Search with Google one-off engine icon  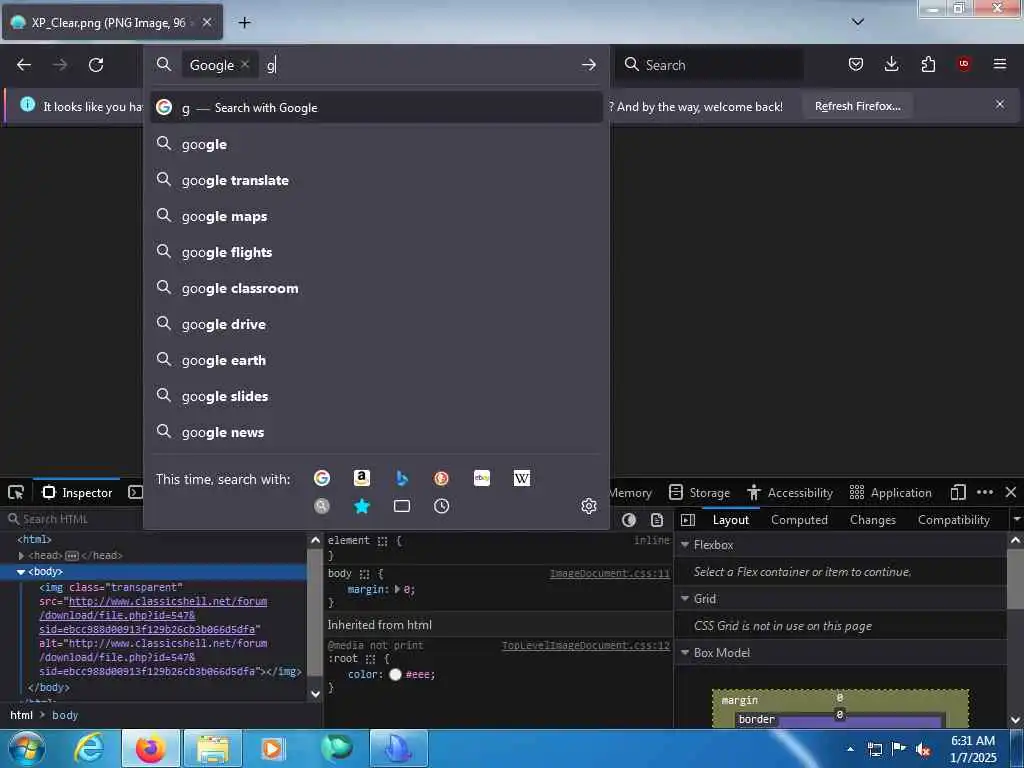(322, 478)
